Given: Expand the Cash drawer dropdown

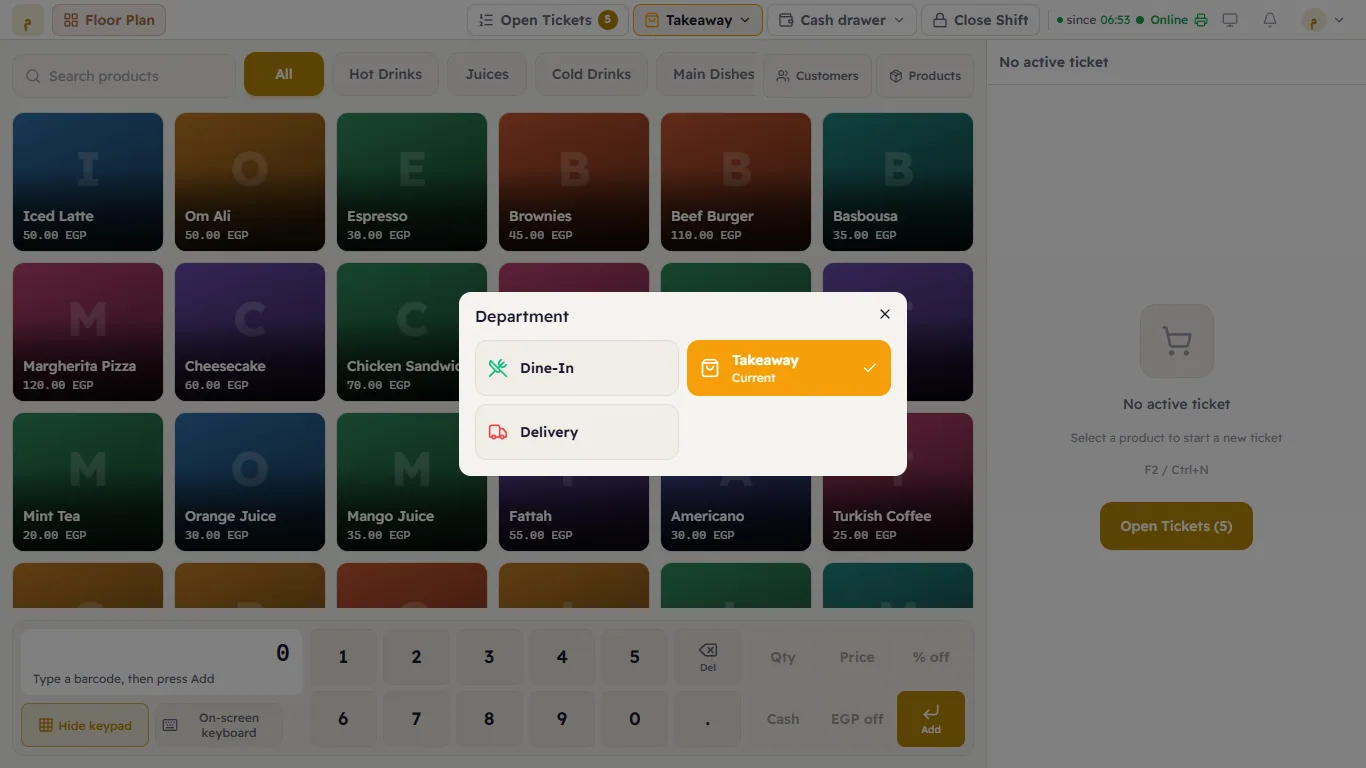Looking at the screenshot, I should [x=842, y=20].
